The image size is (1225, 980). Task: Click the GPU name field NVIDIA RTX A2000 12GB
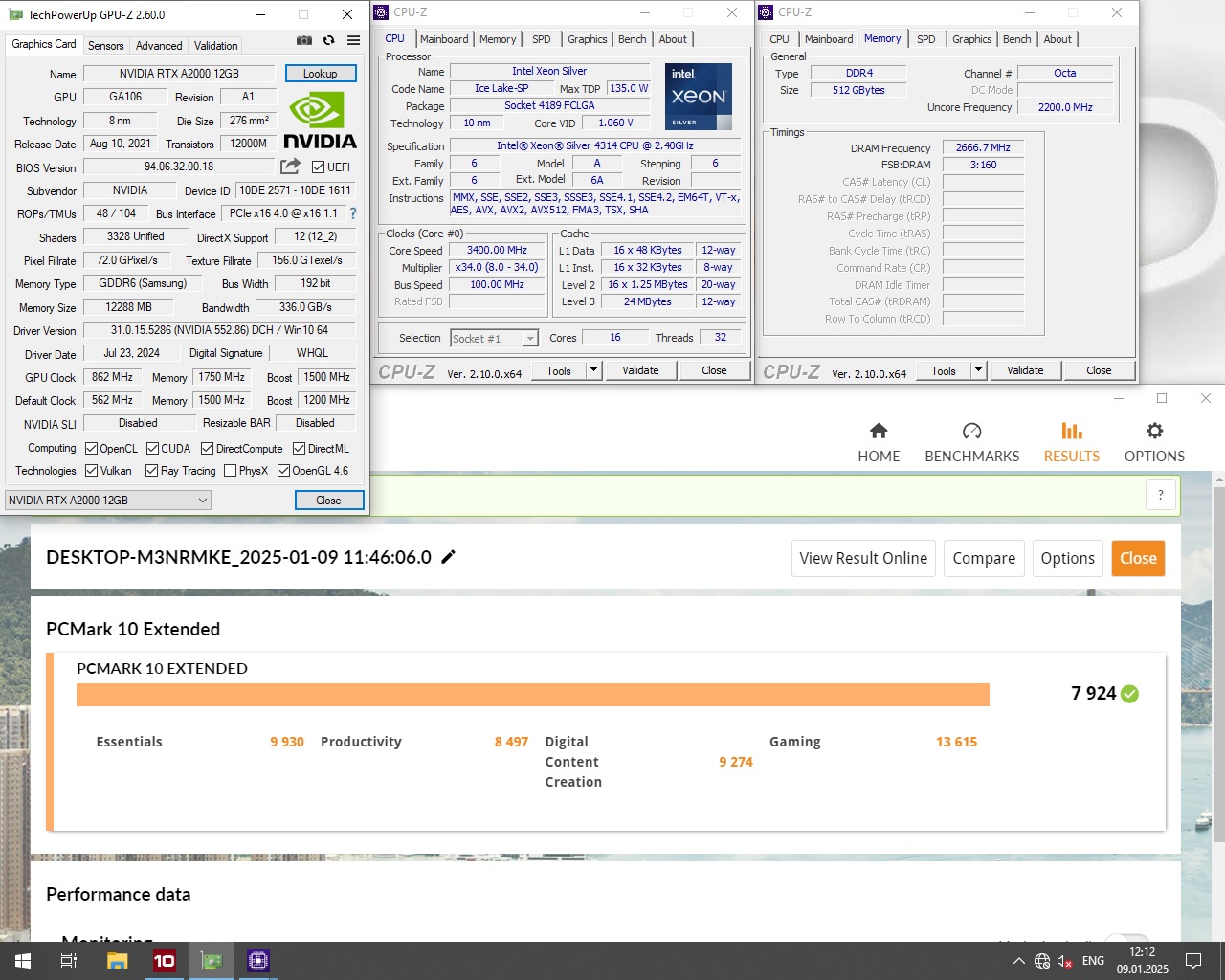click(x=179, y=74)
